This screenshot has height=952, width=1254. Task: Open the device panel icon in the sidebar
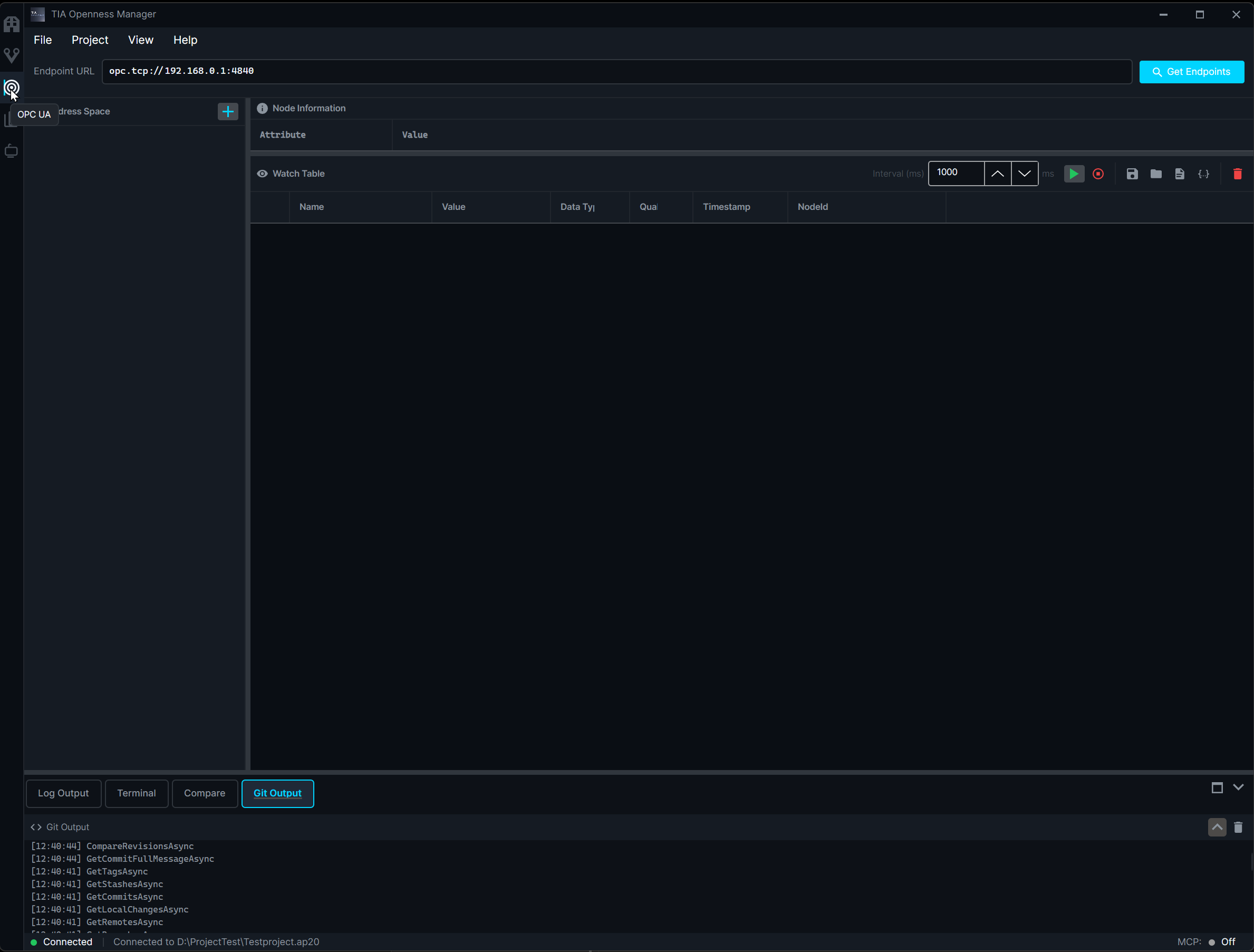[12, 150]
